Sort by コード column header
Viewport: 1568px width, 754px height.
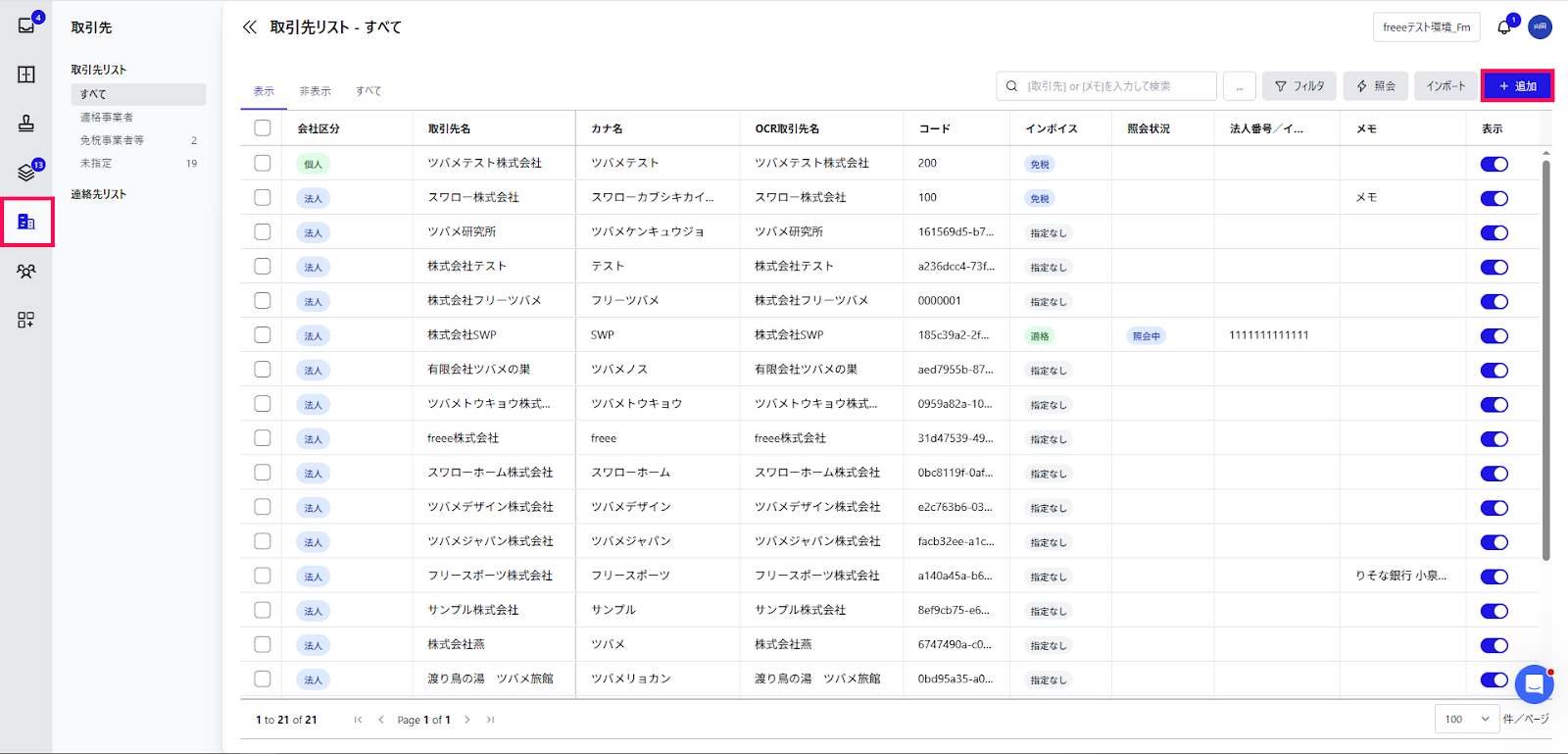934,128
